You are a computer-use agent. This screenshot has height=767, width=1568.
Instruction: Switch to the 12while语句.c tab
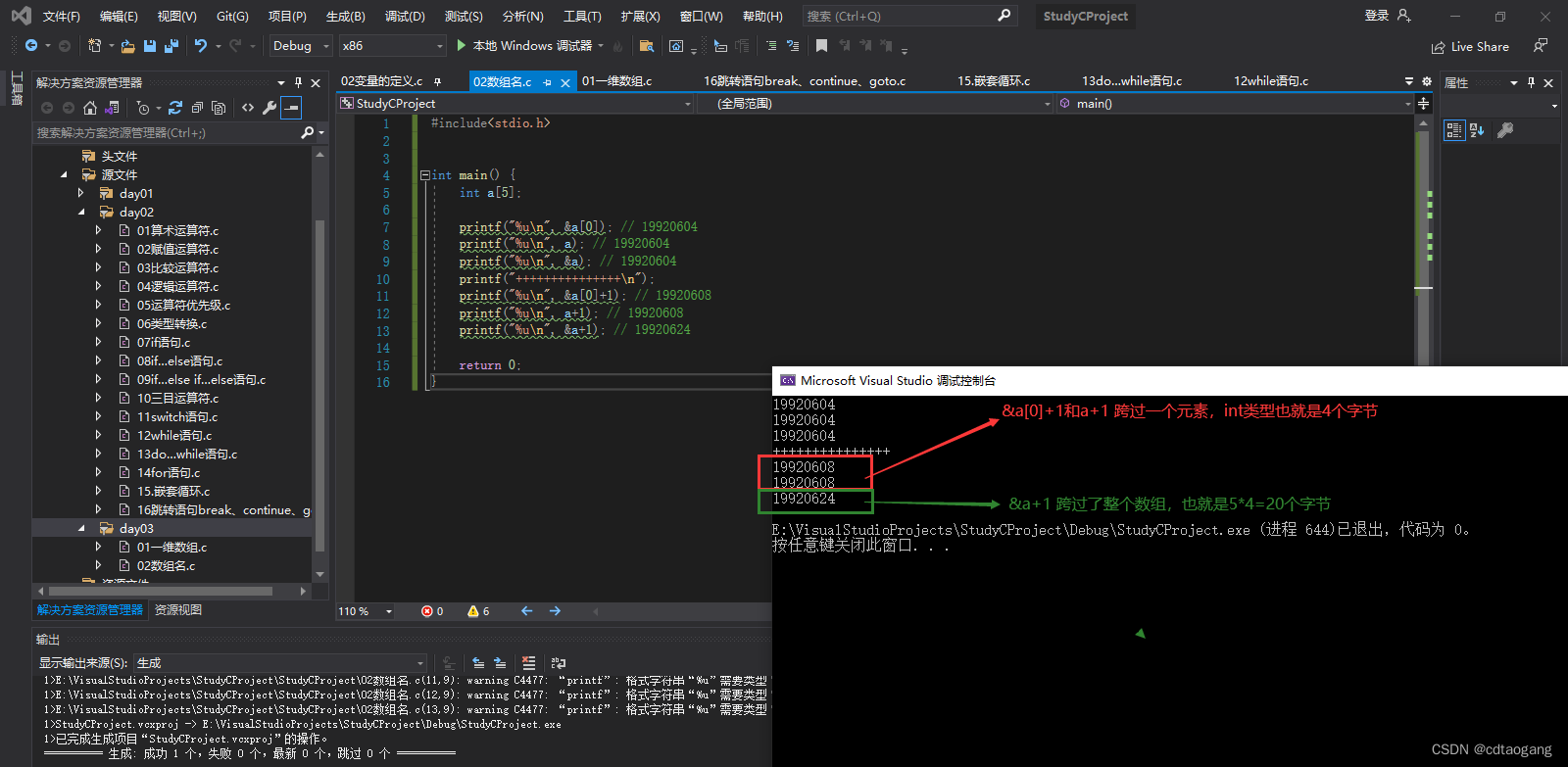[x=1271, y=81]
